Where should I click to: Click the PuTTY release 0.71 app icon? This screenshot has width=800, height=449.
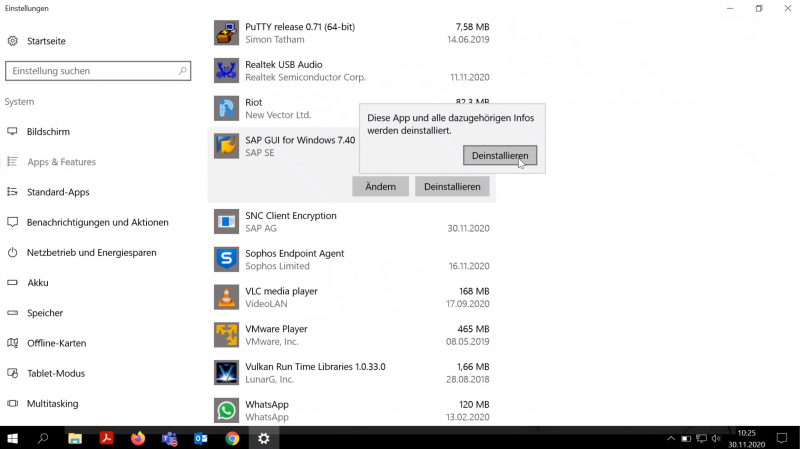point(226,33)
